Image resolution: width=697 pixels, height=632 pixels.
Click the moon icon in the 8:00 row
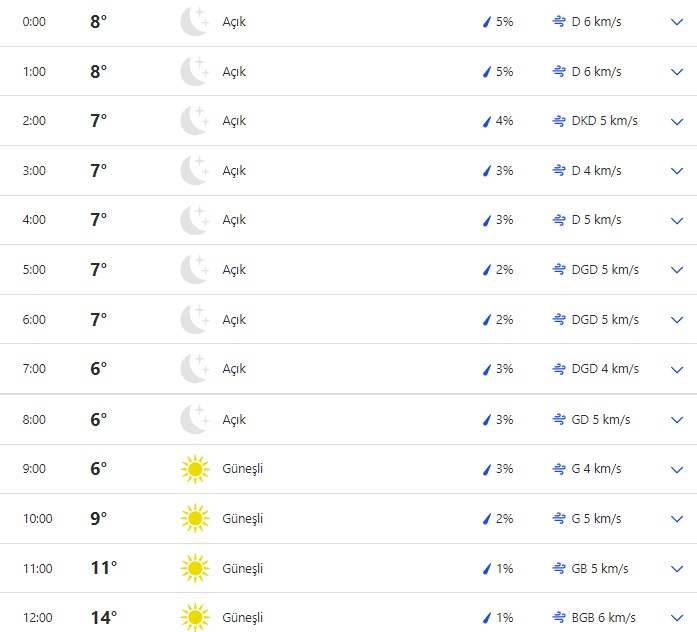tap(194, 419)
